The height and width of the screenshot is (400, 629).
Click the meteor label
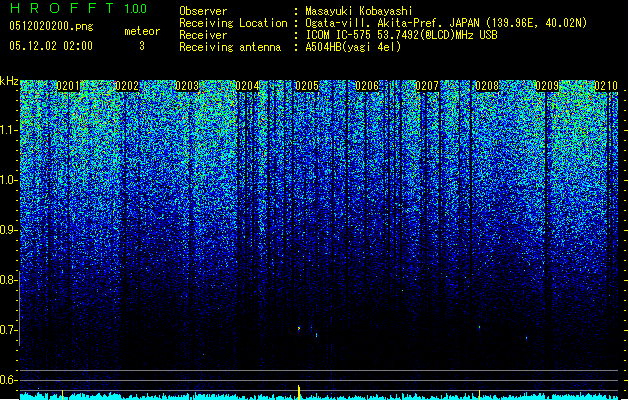click(142, 31)
